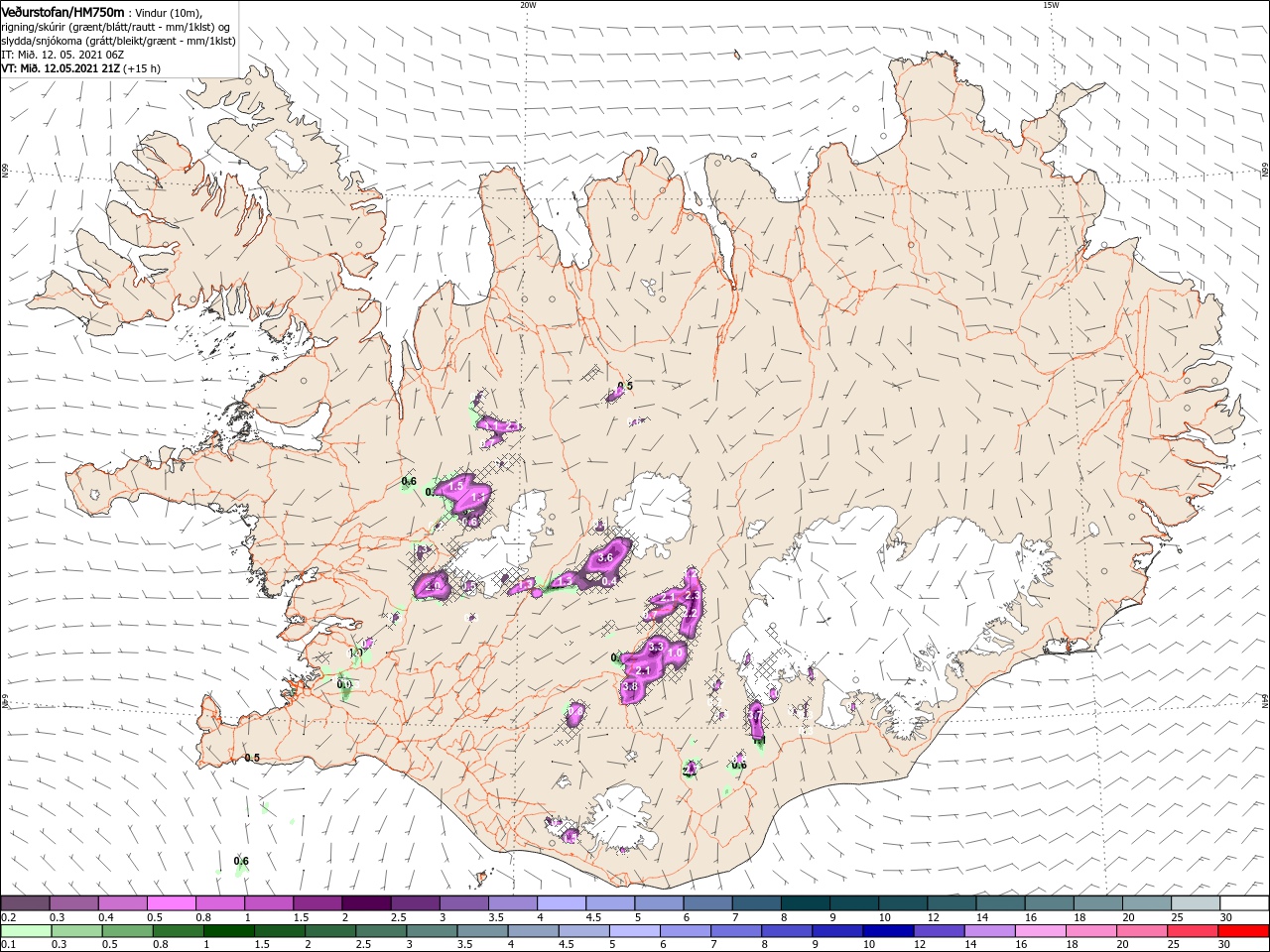Viewport: 1270px width, 952px height.
Task: Click the "2.0" precipitation value on the map
Action: (x=433, y=586)
